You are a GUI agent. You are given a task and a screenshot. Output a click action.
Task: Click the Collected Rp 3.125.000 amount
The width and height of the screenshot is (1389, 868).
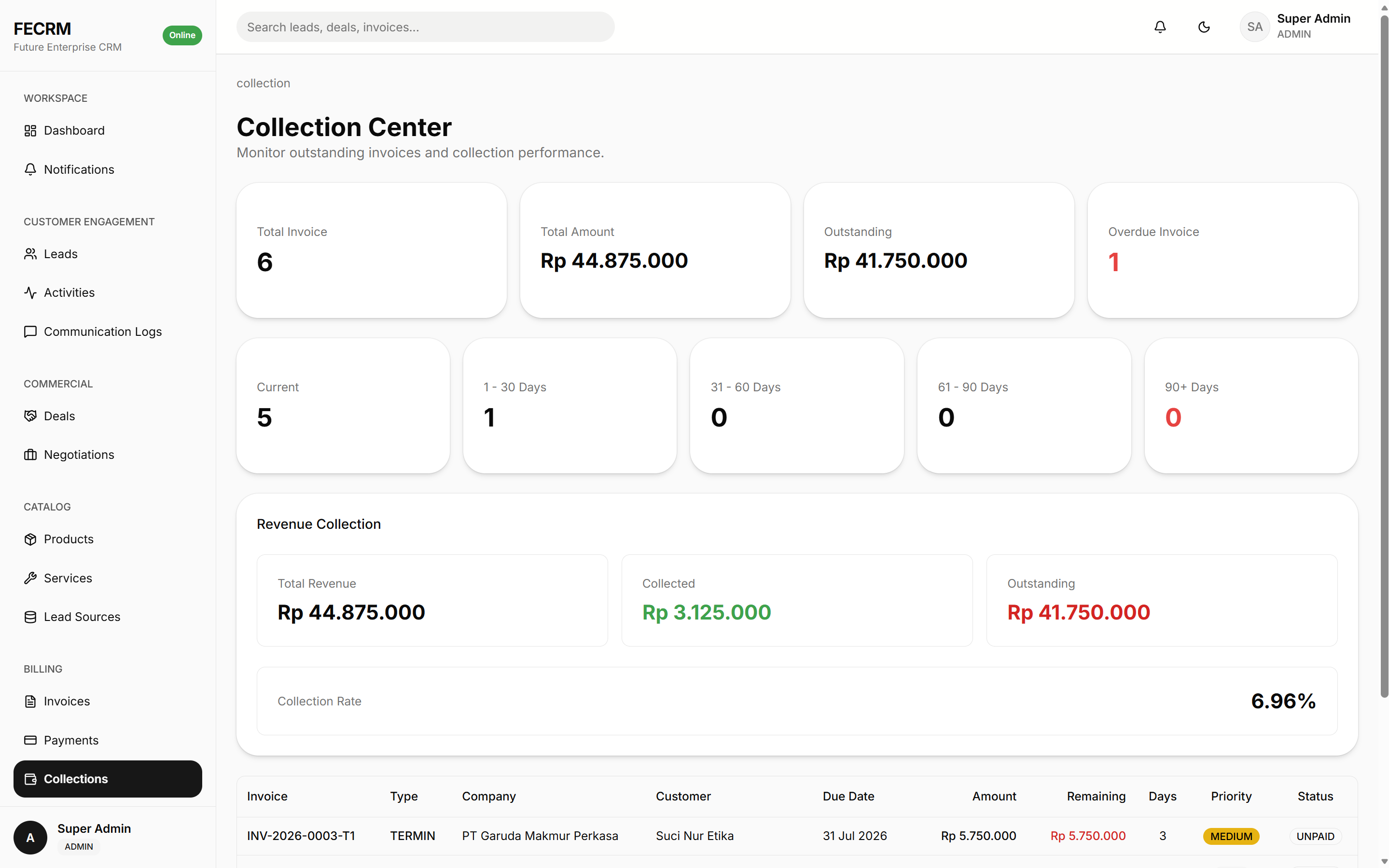tap(706, 612)
